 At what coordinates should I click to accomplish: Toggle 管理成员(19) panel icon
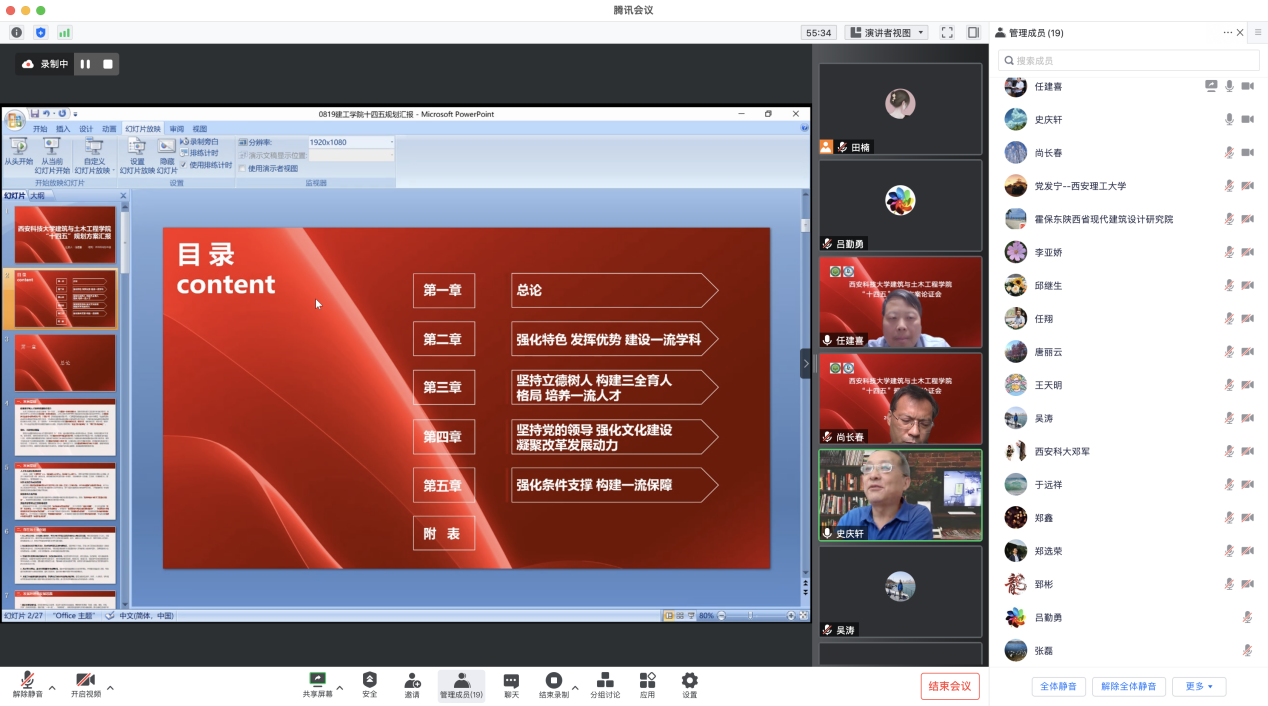pos(461,680)
